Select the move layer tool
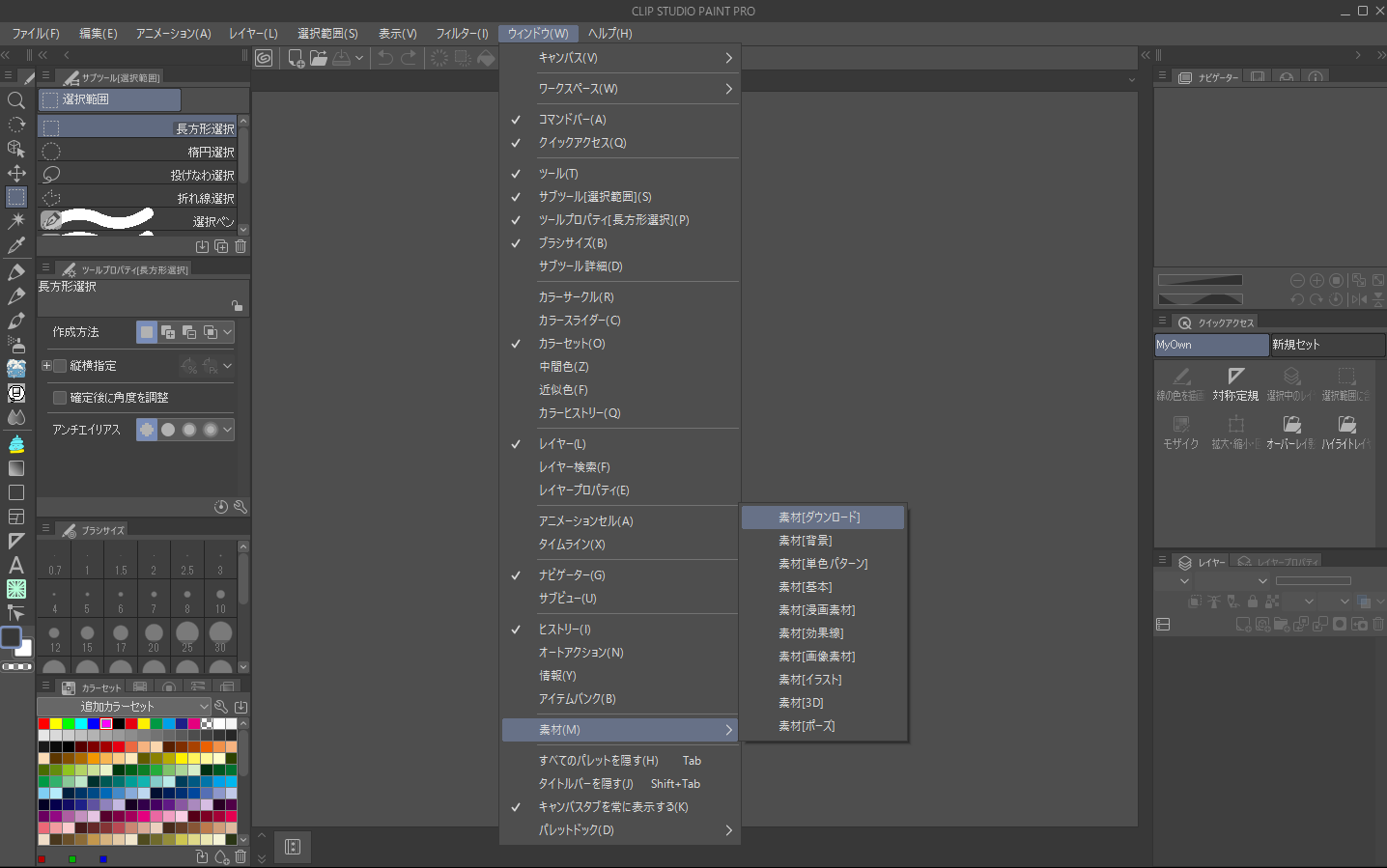Image resolution: width=1387 pixels, height=868 pixels. 16,173
